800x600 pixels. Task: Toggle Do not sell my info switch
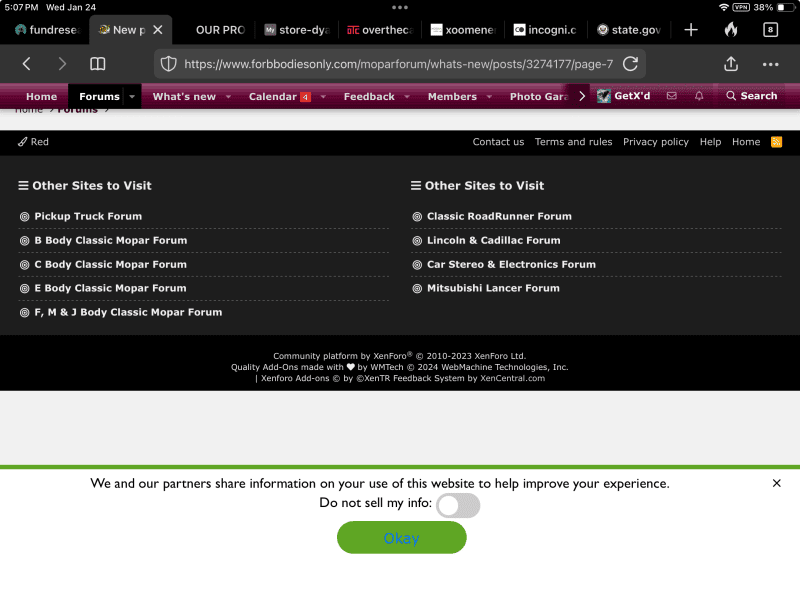pyautogui.click(x=458, y=505)
